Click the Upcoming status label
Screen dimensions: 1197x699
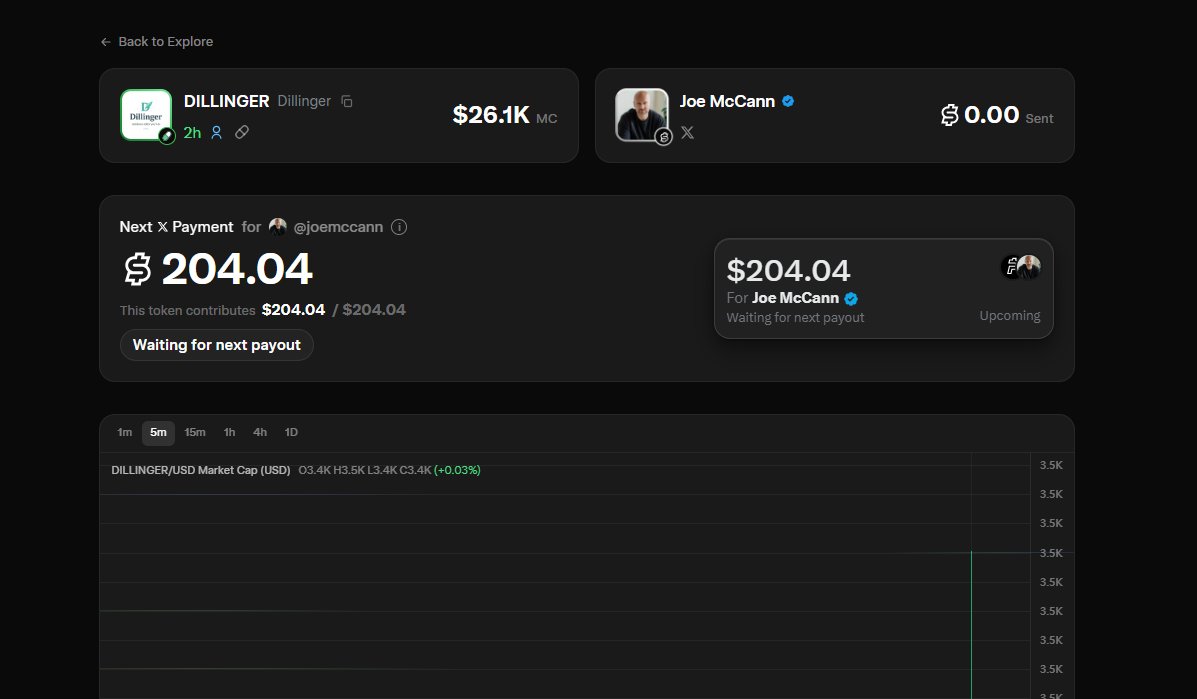1009,316
